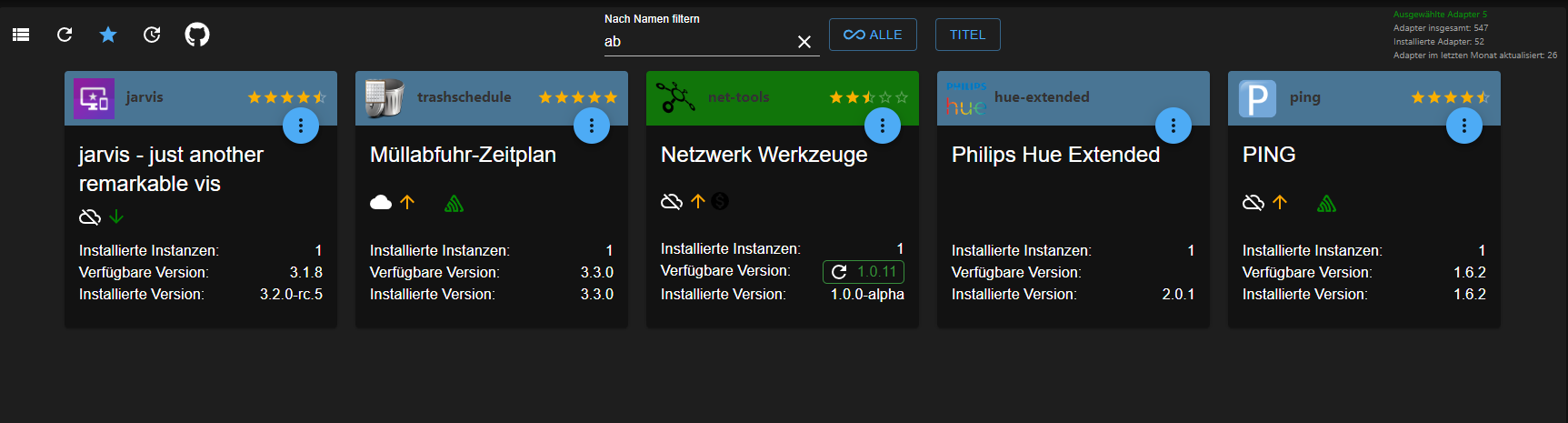This screenshot has width=1568, height=423.
Task: Open net-tools adapter three-dot menu
Action: tap(883, 126)
